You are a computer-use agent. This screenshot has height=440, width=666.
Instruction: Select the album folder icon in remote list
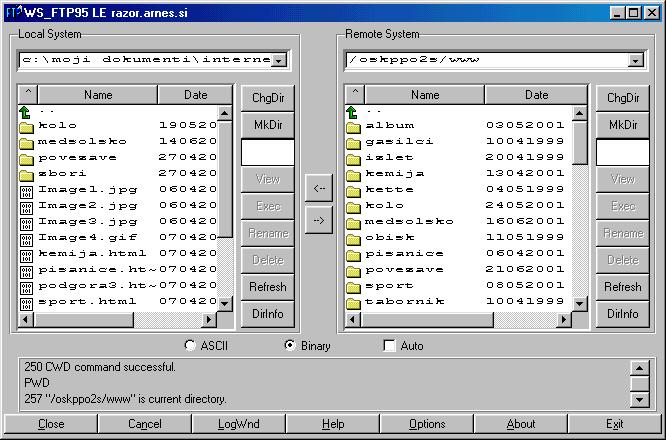(x=354, y=126)
